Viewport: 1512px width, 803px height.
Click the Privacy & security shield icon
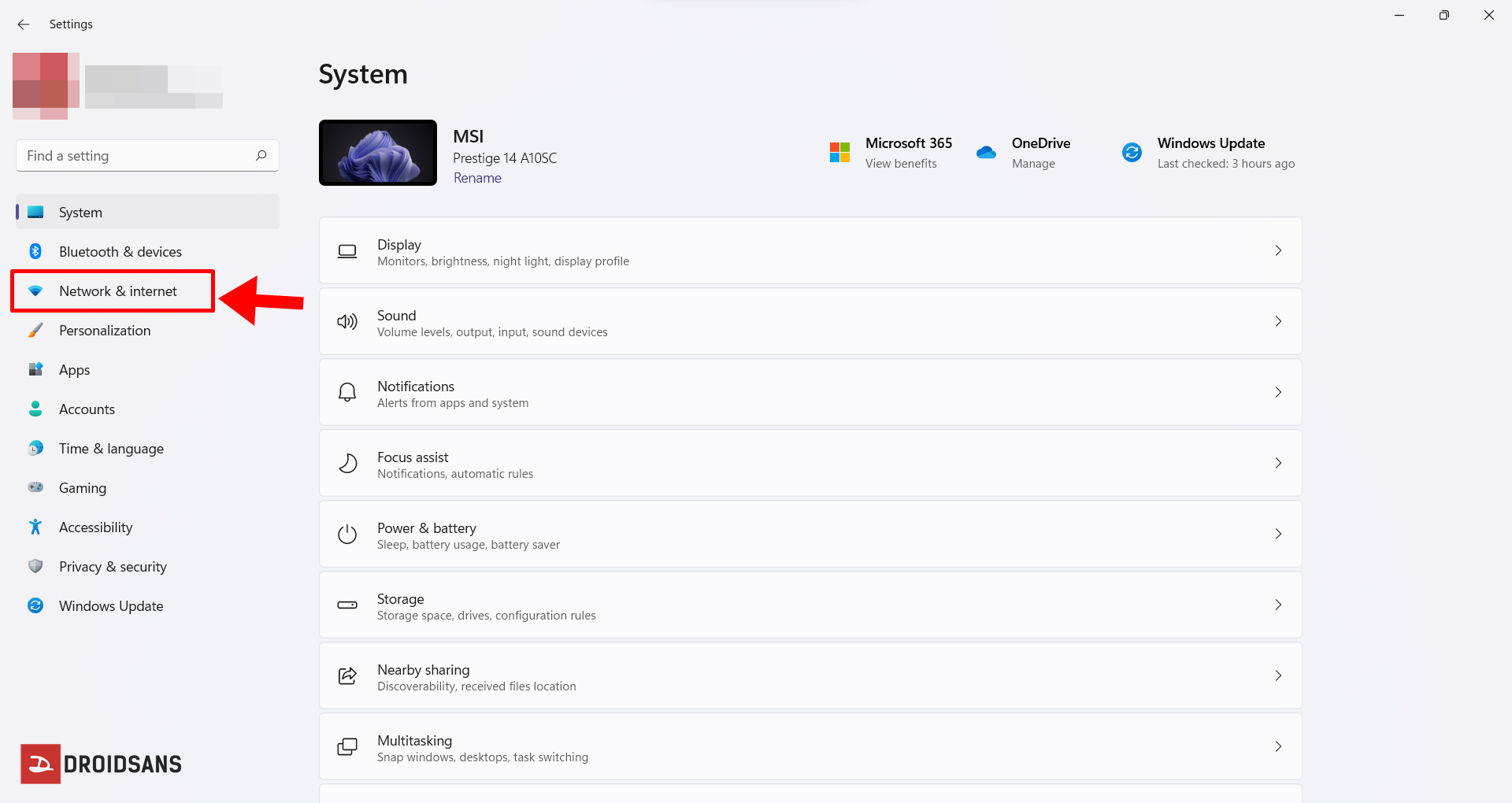[35, 566]
